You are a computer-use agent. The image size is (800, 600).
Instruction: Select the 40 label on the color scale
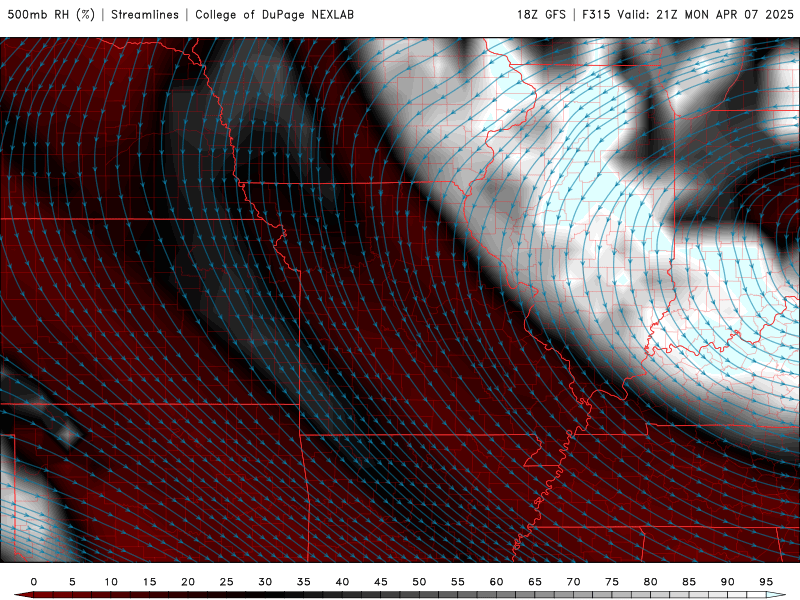coord(342,582)
